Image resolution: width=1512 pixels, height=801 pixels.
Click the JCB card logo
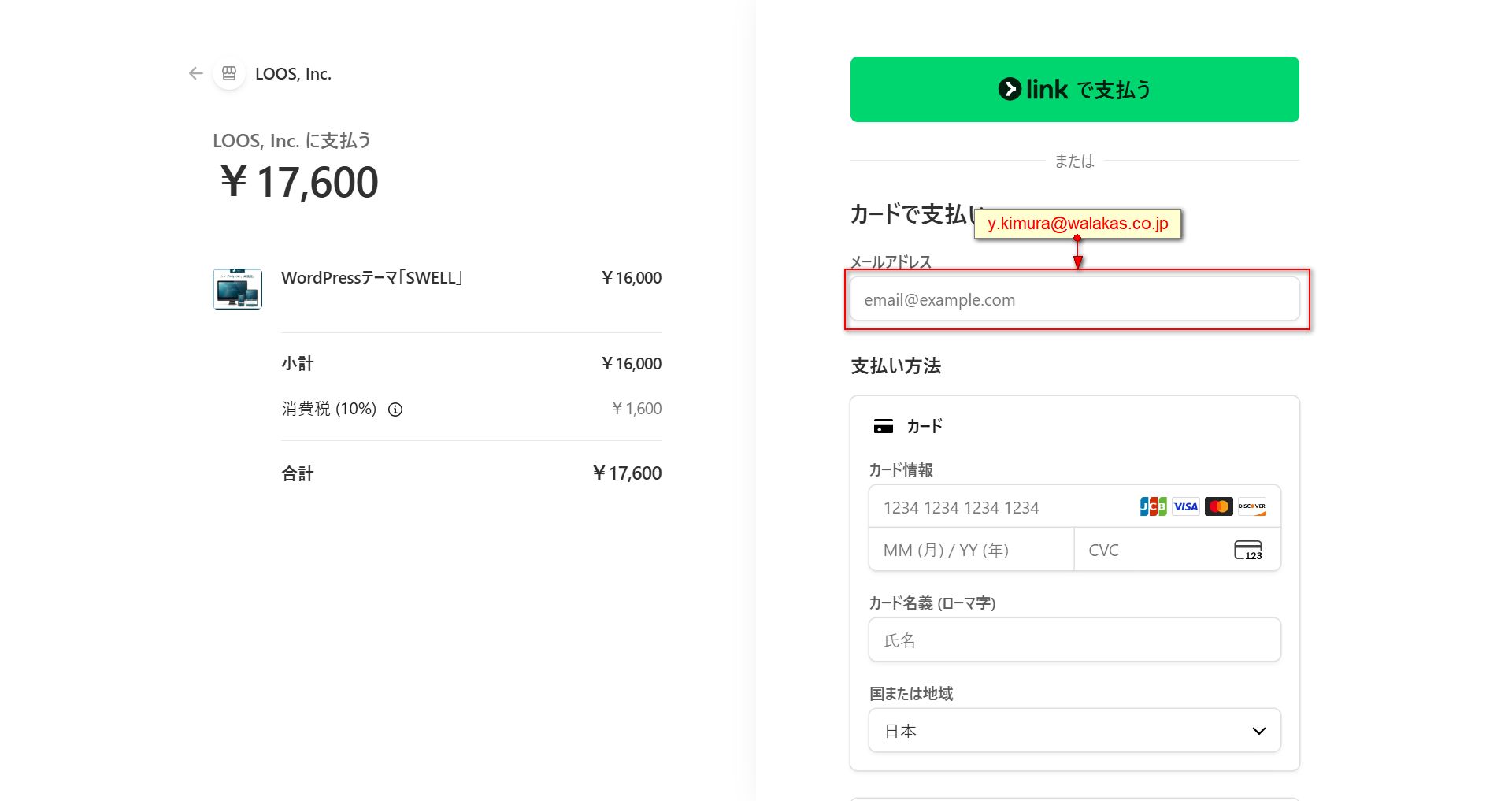click(1153, 506)
